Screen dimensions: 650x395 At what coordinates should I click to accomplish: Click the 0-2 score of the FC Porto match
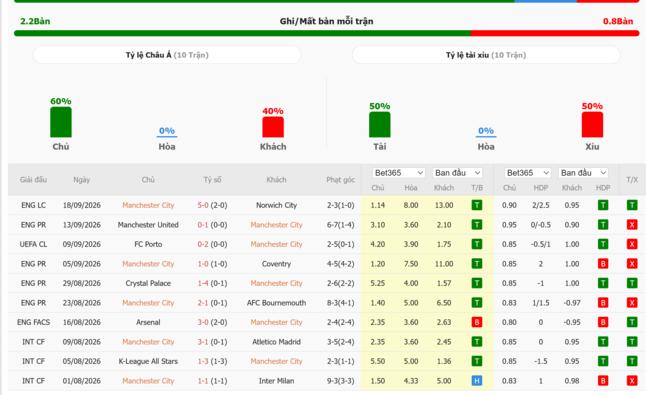pos(203,244)
